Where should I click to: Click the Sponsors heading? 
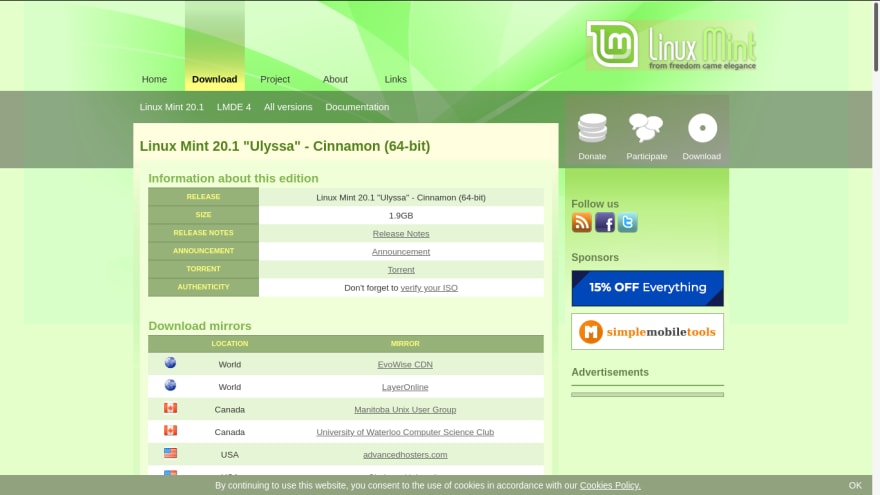point(595,257)
